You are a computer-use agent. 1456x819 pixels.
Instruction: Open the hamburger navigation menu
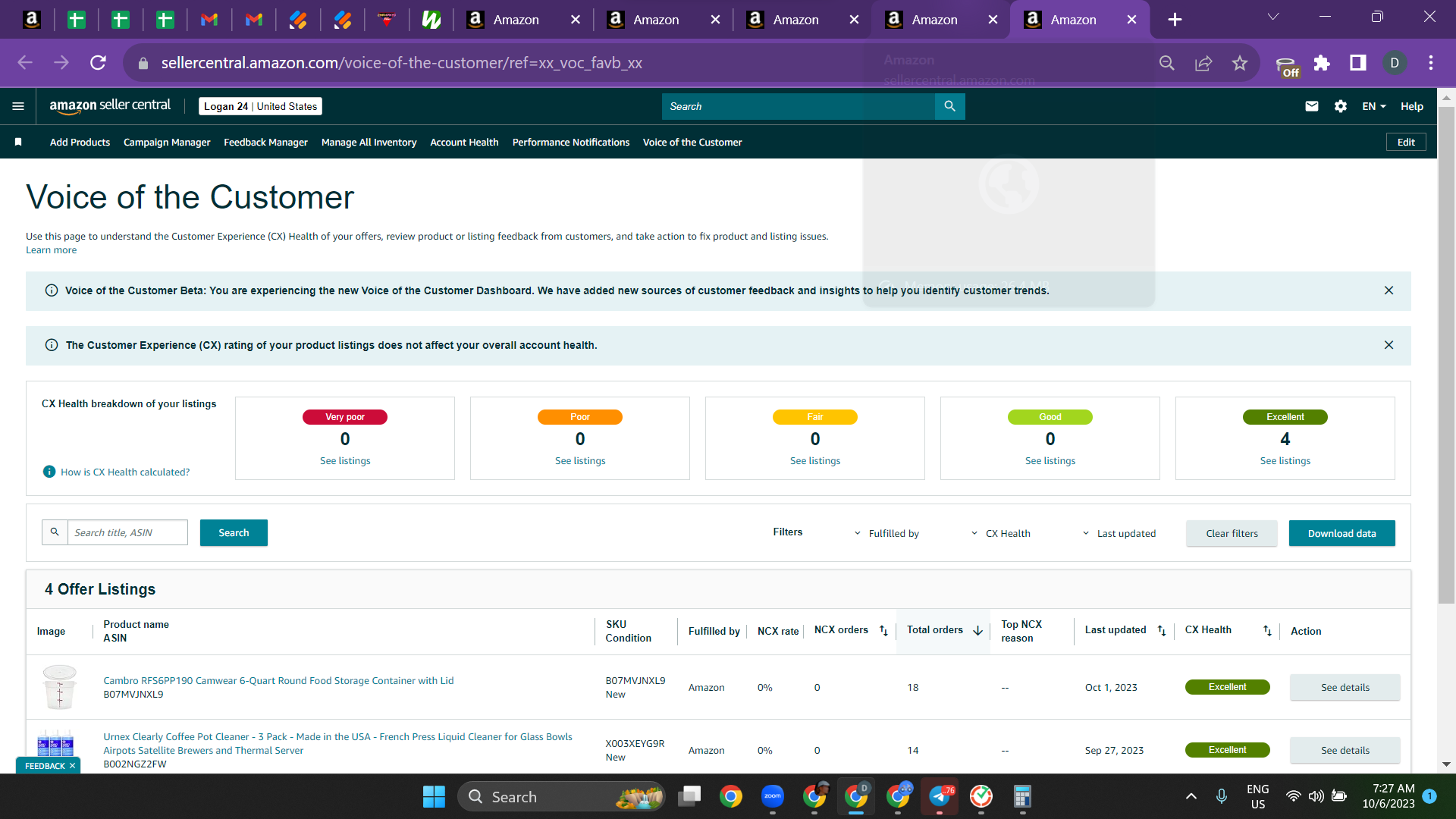pos(18,106)
